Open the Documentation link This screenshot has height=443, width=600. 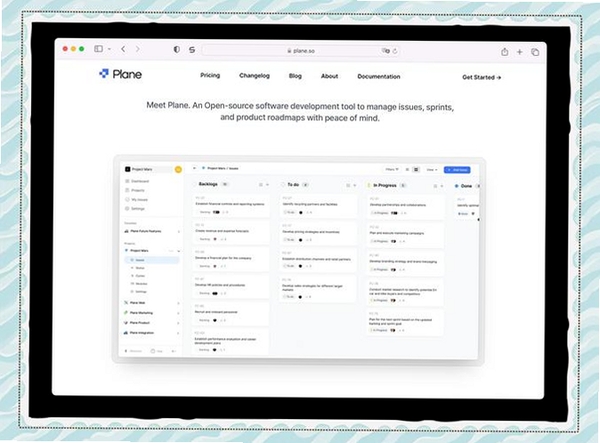379,77
